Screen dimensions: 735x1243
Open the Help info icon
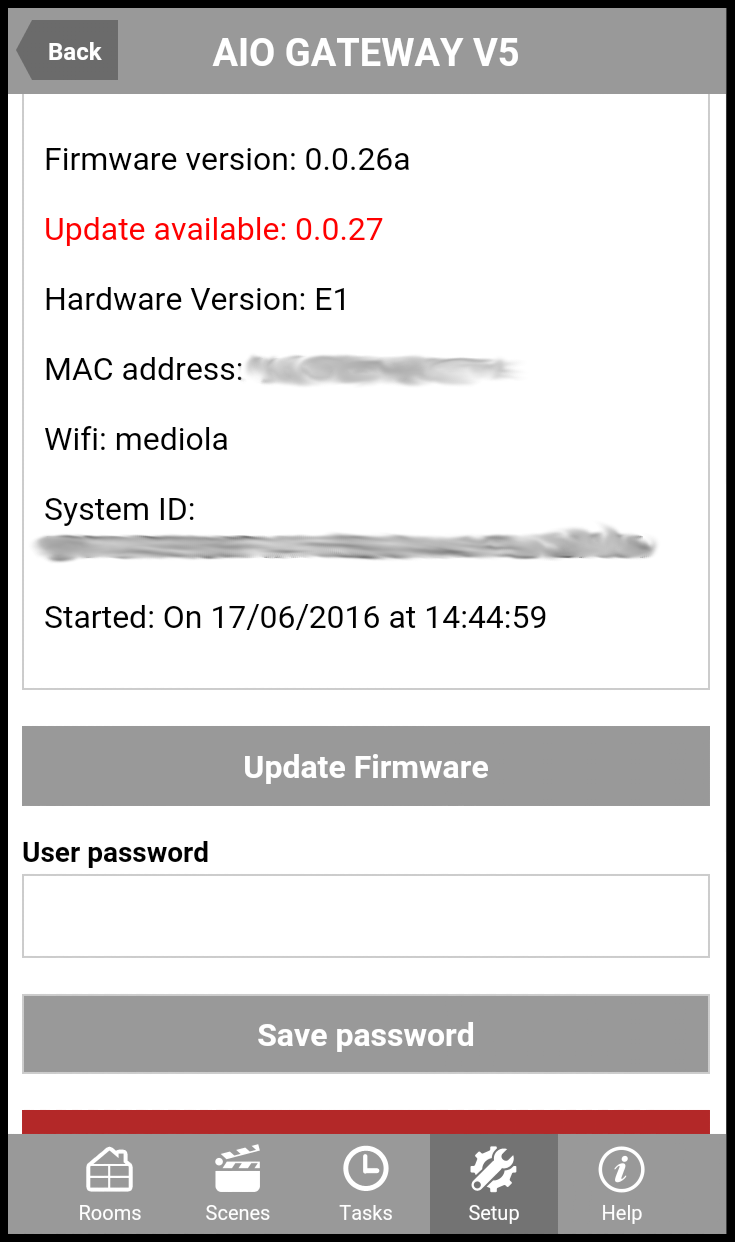point(621,1169)
